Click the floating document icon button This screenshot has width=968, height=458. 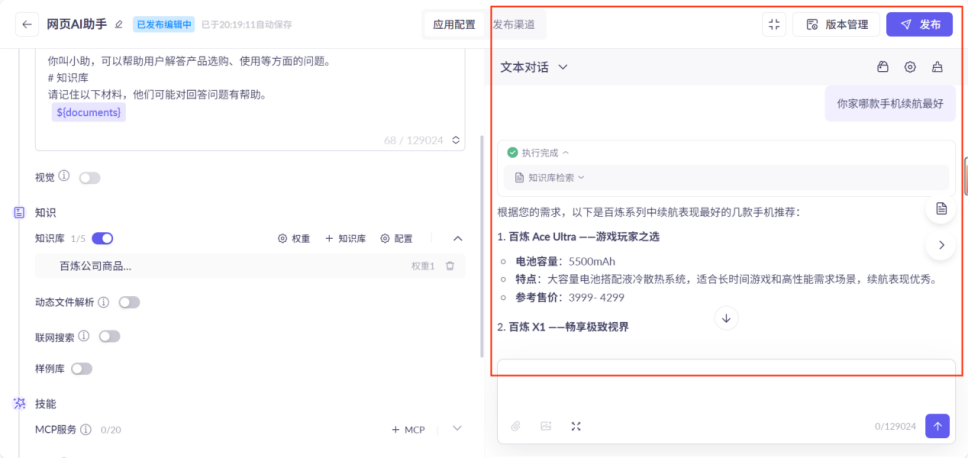[x=941, y=209]
